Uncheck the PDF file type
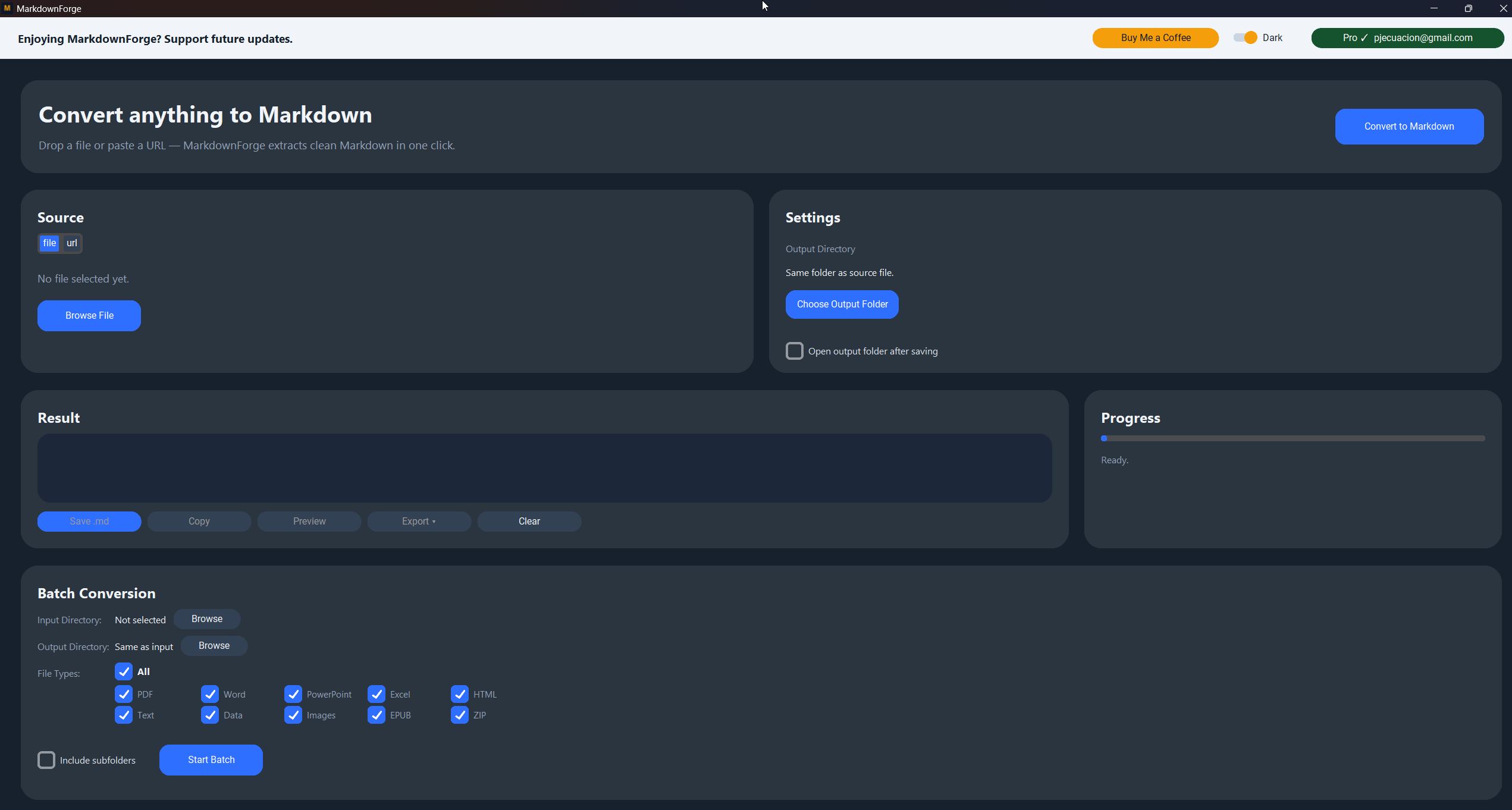The image size is (1512, 810). [123, 694]
